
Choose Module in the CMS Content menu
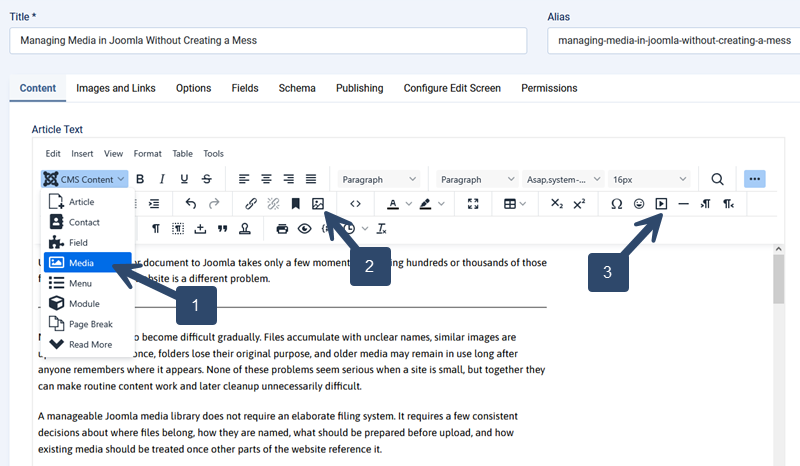pos(88,304)
